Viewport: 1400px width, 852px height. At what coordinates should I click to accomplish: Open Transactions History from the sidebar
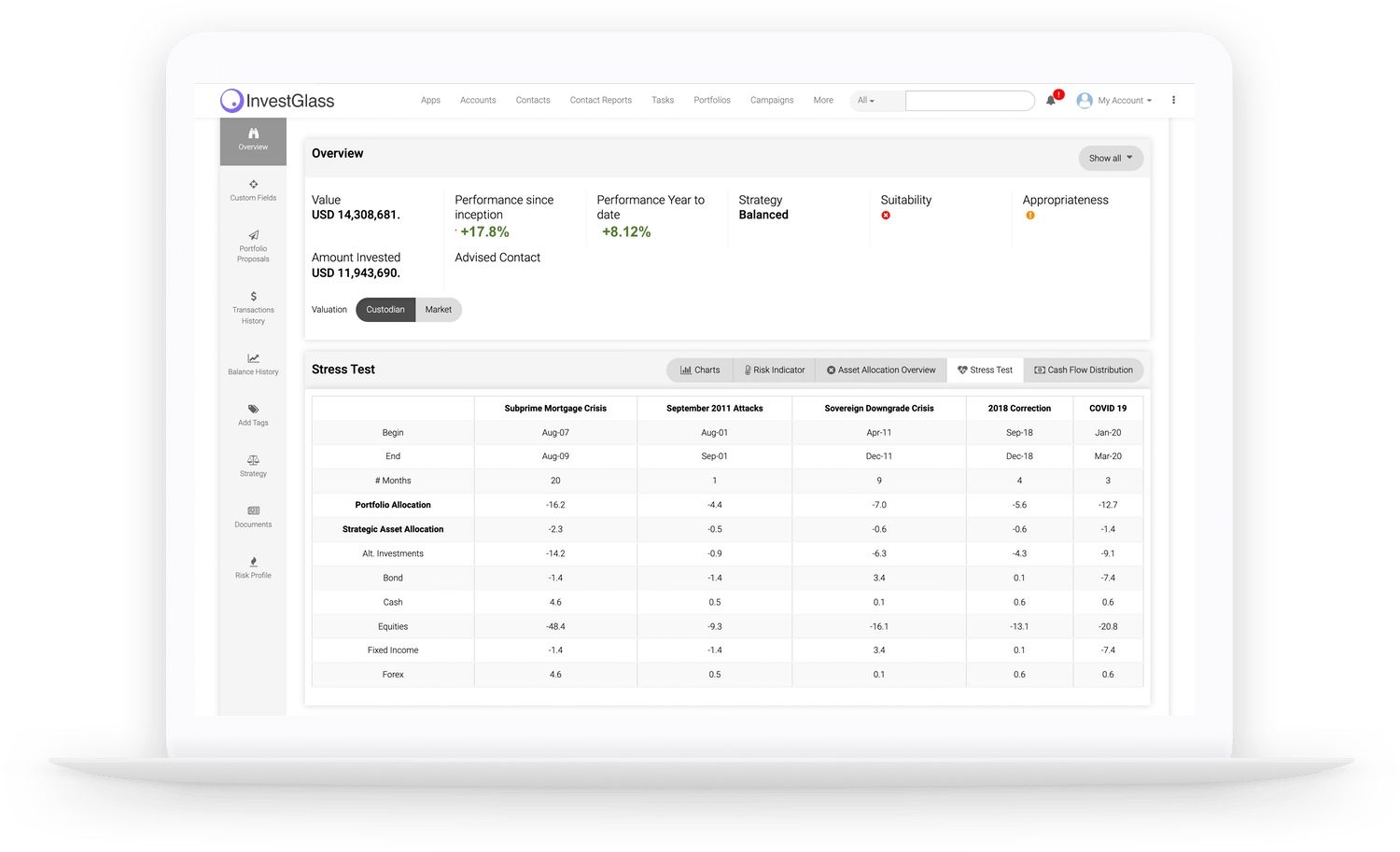click(x=252, y=308)
